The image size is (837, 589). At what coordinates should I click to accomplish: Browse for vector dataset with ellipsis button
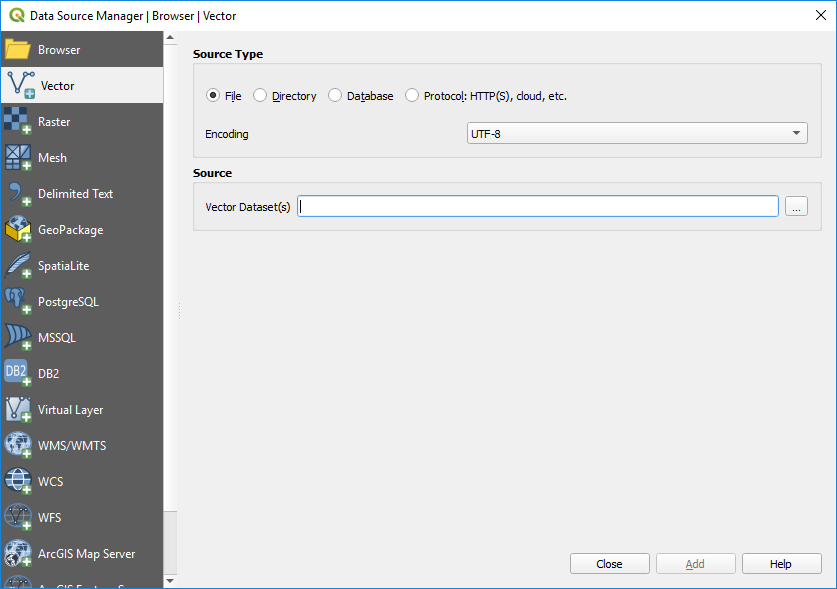tap(796, 206)
